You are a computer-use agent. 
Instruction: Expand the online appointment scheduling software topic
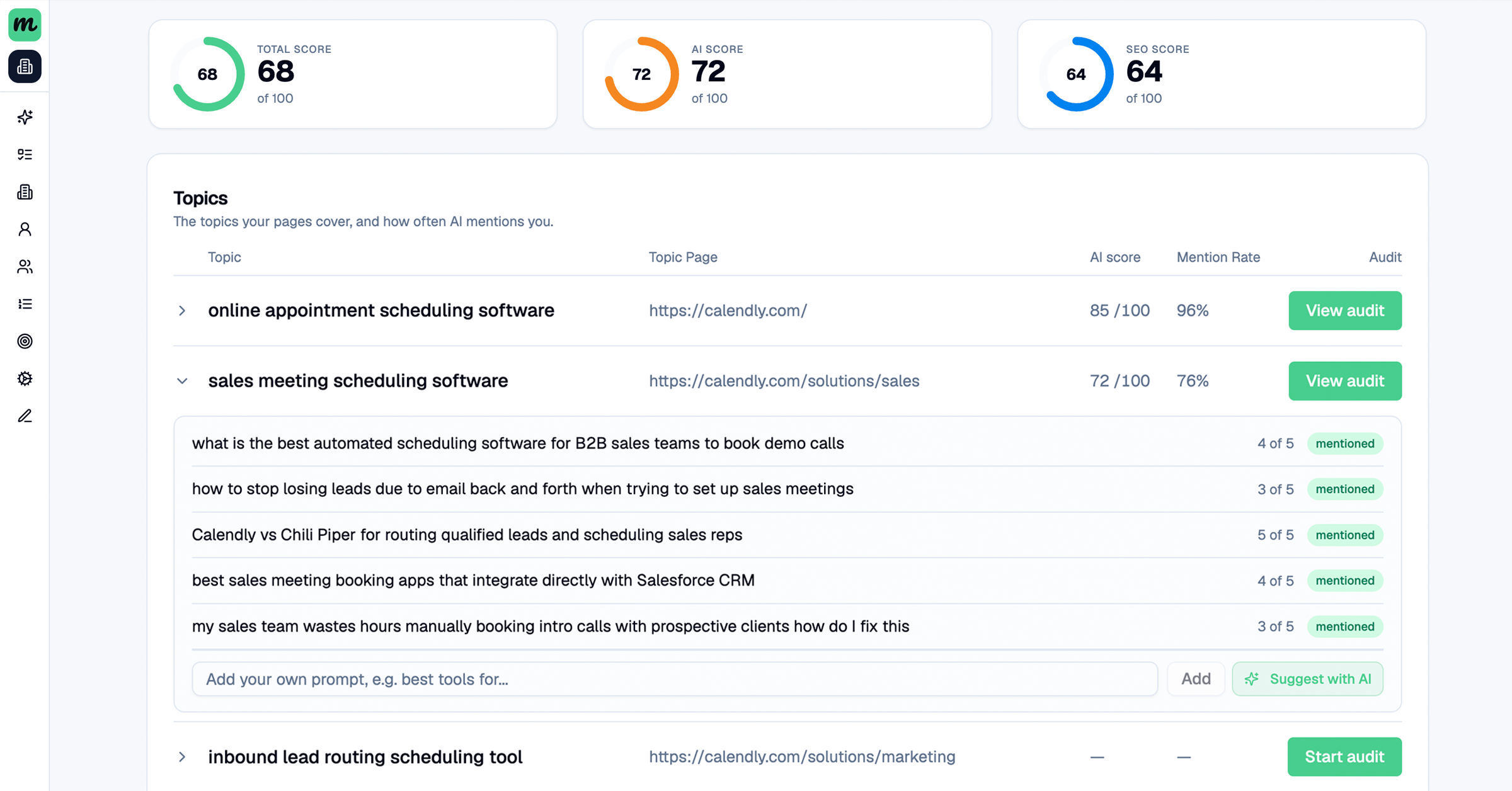coord(182,310)
